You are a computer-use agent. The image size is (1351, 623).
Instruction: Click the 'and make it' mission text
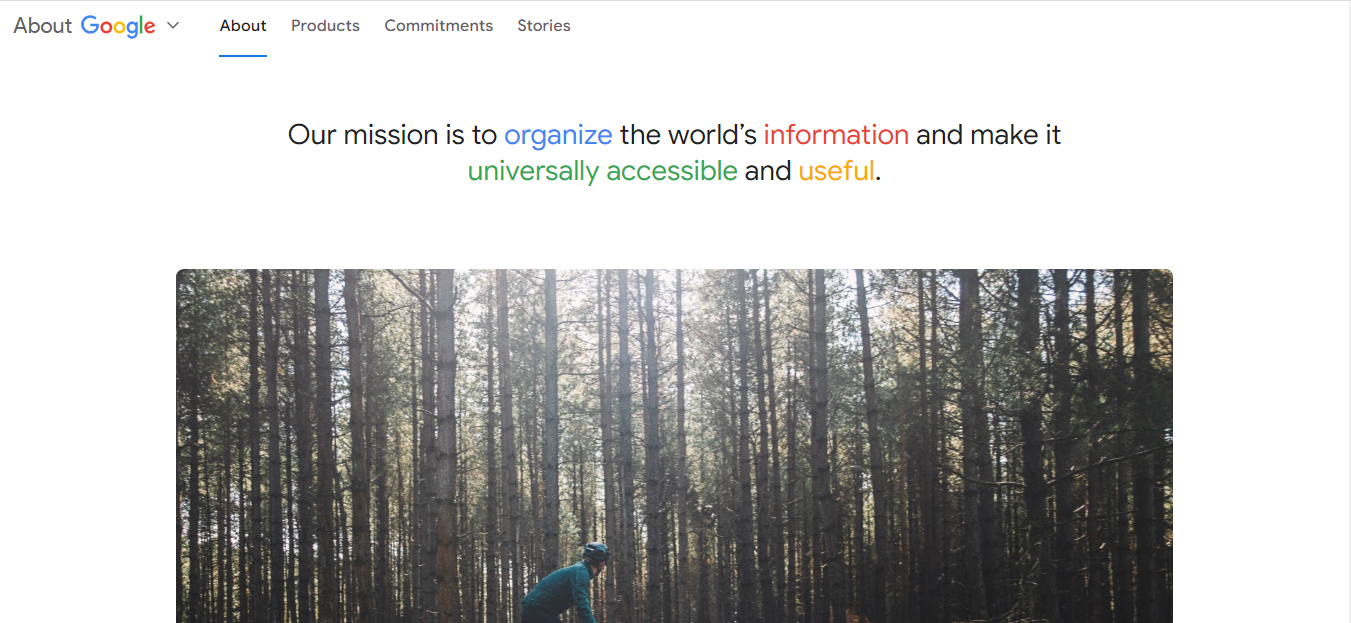[988, 134]
